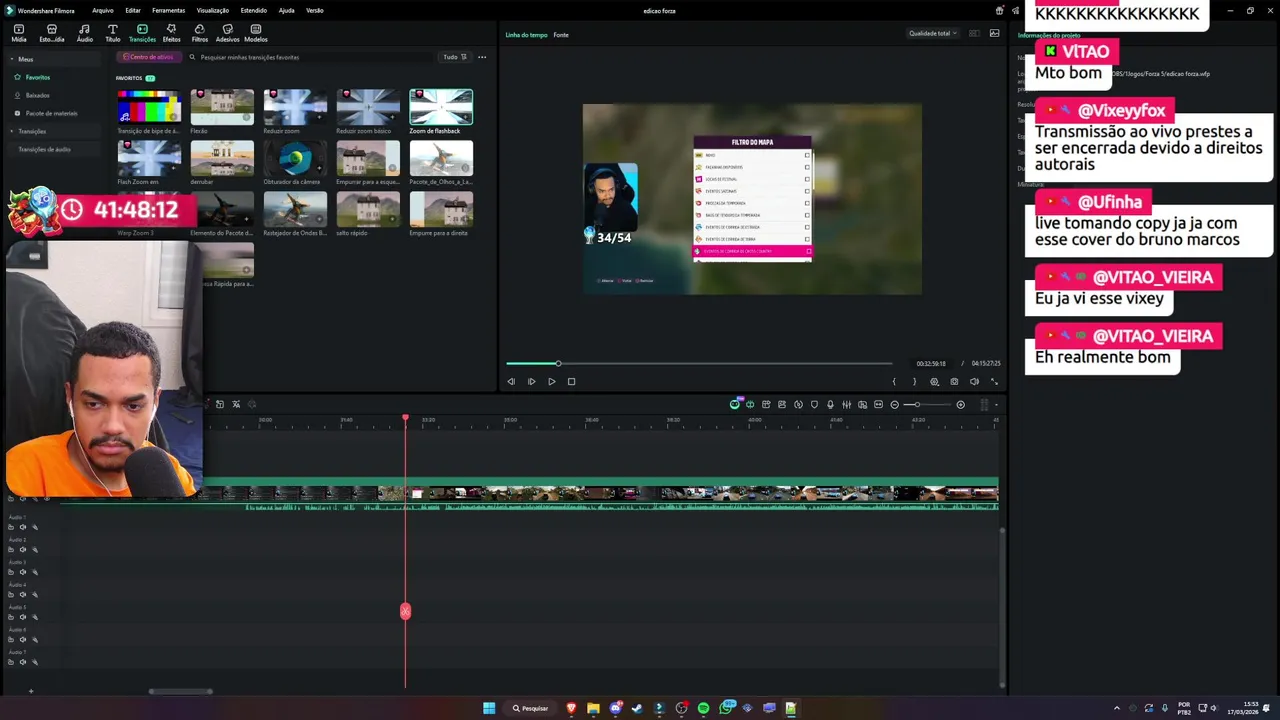1280x720 pixels.
Task: Open the Ajuda menu
Action: 287,10
